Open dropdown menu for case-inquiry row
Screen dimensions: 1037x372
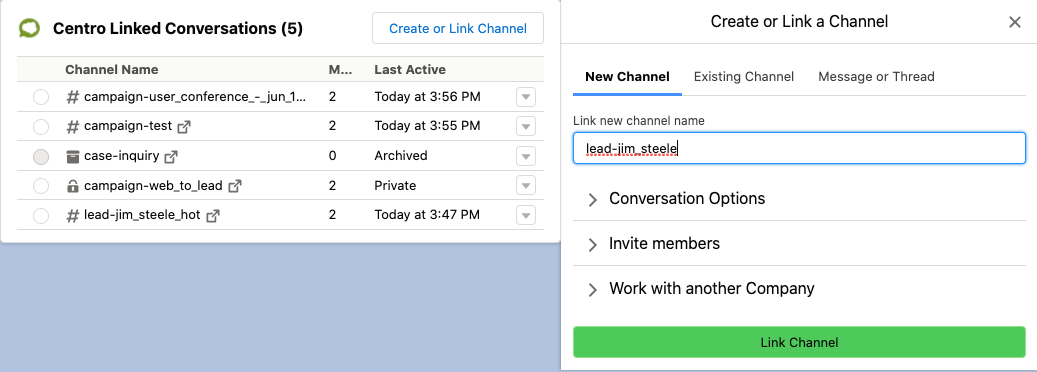[526, 156]
